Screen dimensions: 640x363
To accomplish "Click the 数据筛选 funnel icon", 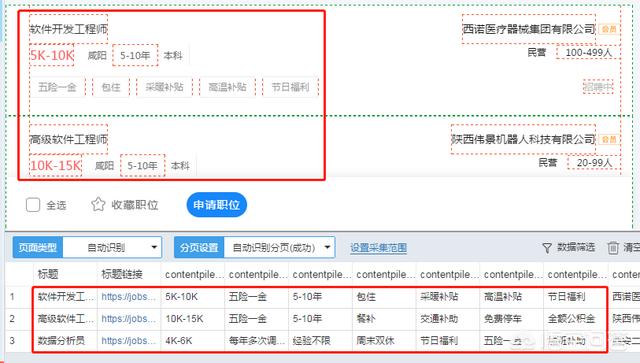I will (547, 247).
